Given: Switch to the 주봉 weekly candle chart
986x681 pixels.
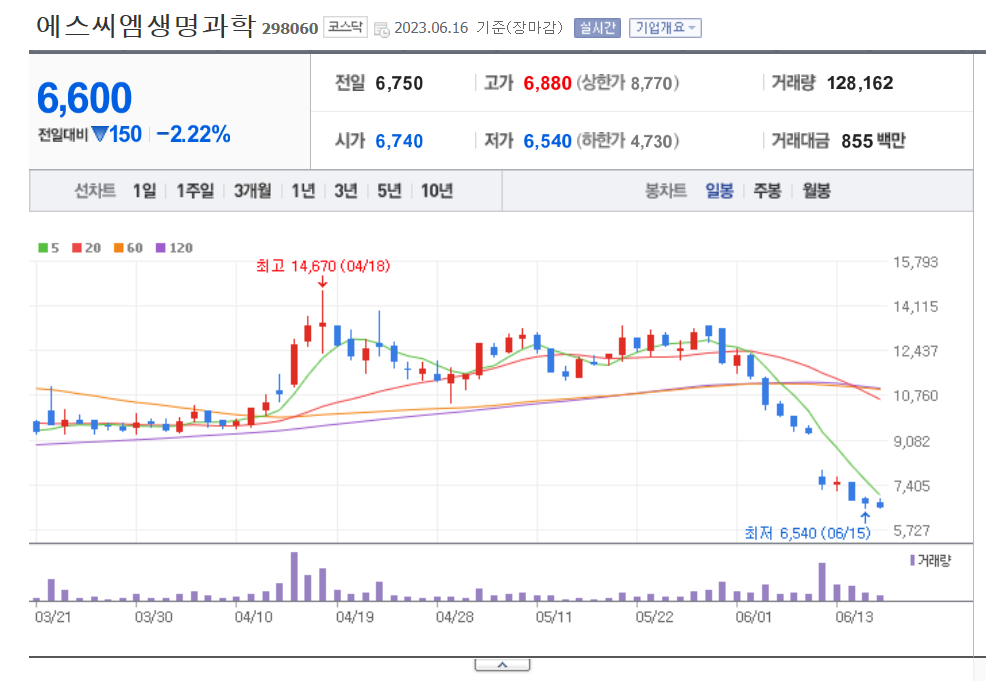Looking at the screenshot, I should [x=767, y=191].
